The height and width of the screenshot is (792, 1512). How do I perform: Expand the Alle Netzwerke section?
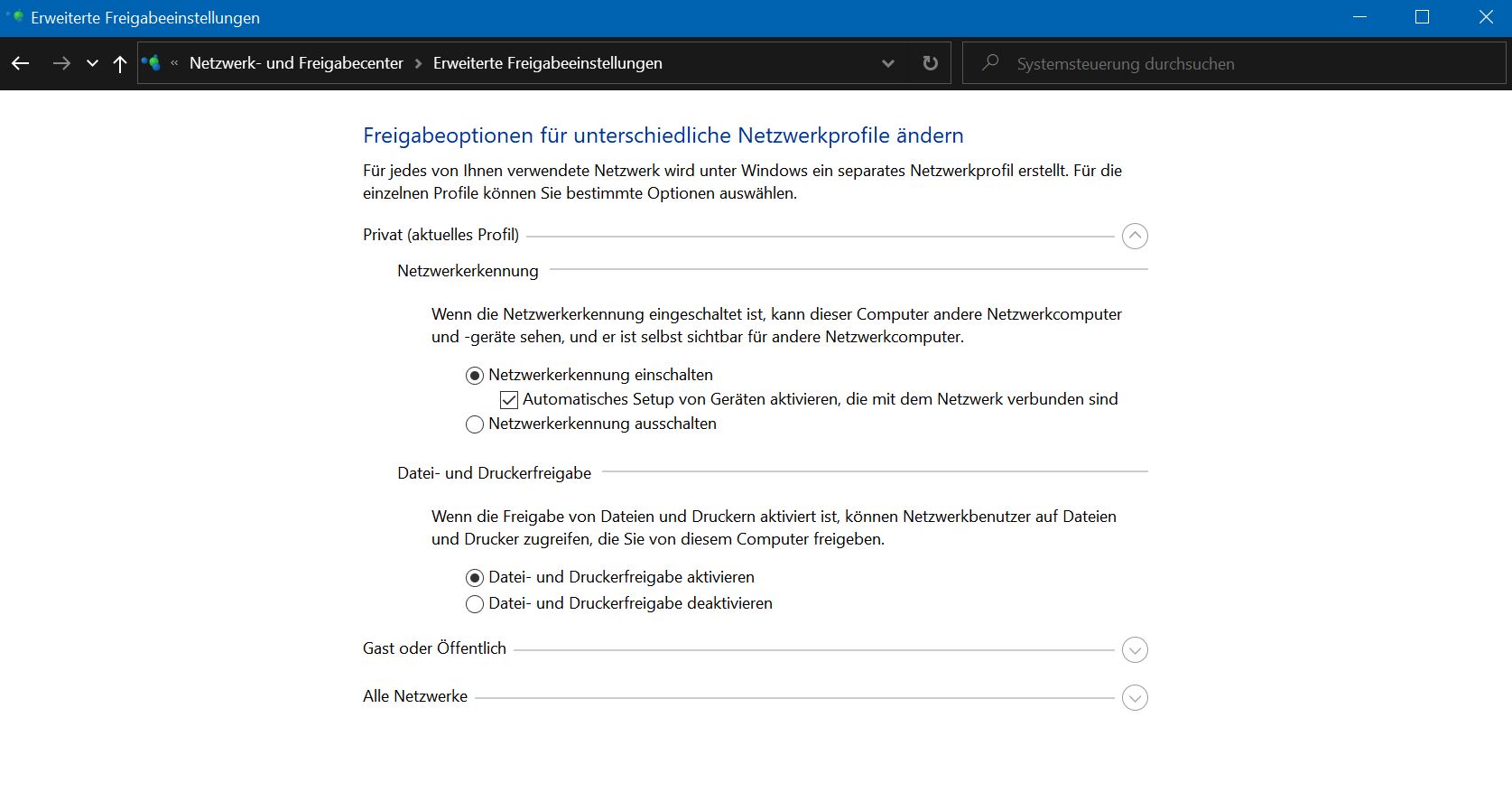tap(1135, 698)
